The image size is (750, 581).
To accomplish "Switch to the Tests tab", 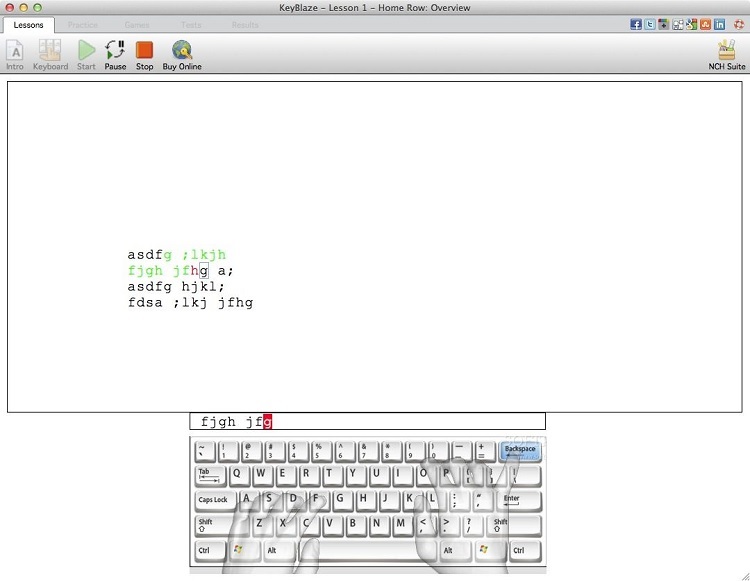I will (190, 25).
